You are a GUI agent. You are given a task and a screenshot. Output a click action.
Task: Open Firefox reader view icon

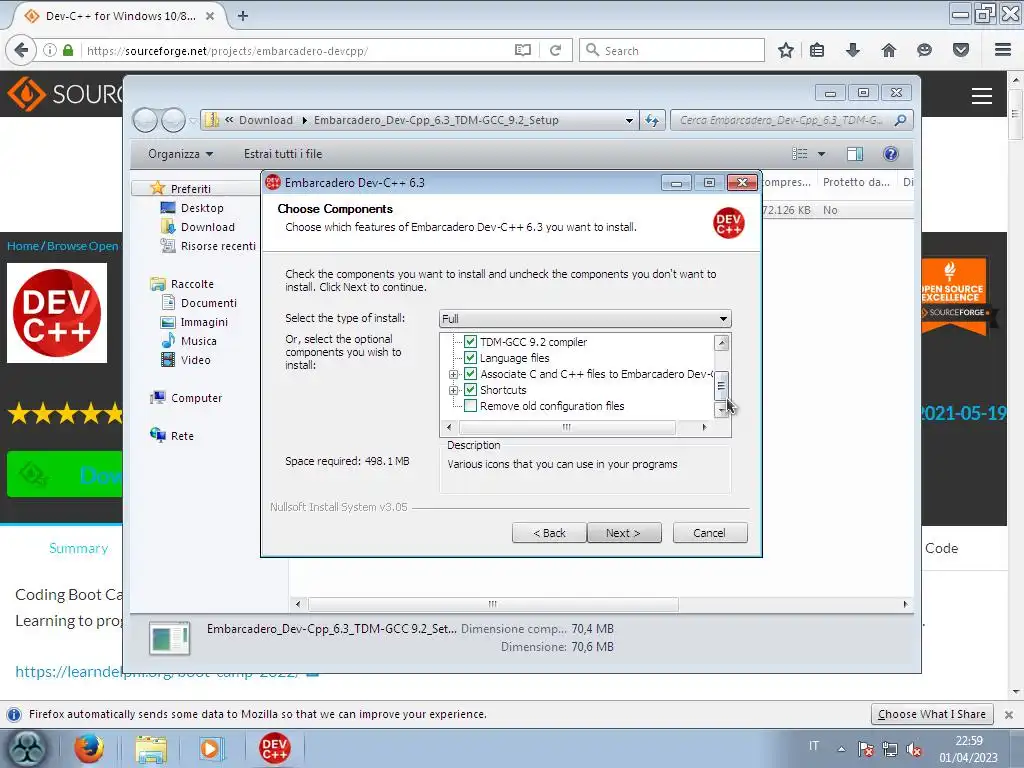tap(522, 50)
